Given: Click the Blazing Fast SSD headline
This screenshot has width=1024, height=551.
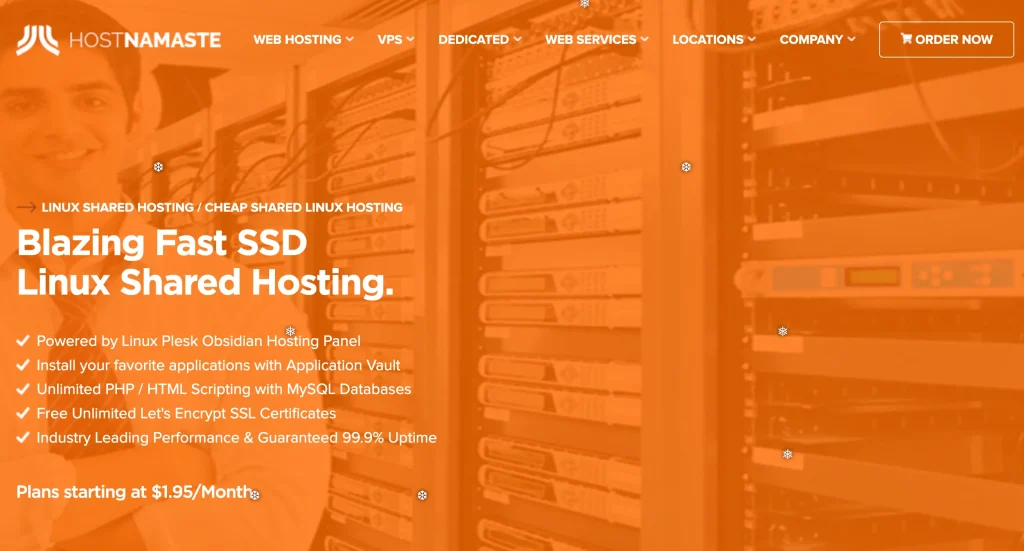Looking at the screenshot, I should click(x=162, y=243).
